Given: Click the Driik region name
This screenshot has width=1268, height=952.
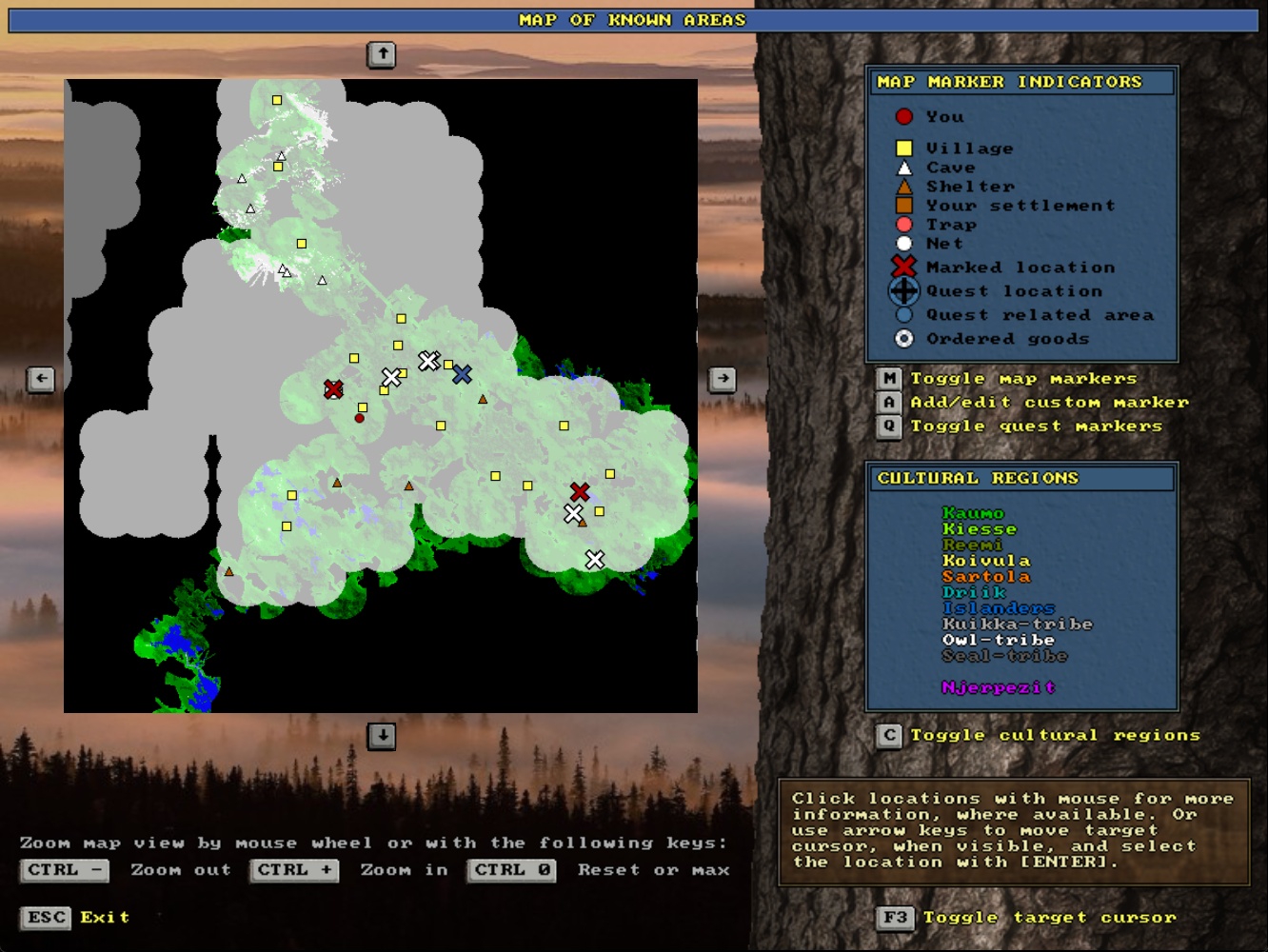Looking at the screenshot, I should tap(974, 592).
